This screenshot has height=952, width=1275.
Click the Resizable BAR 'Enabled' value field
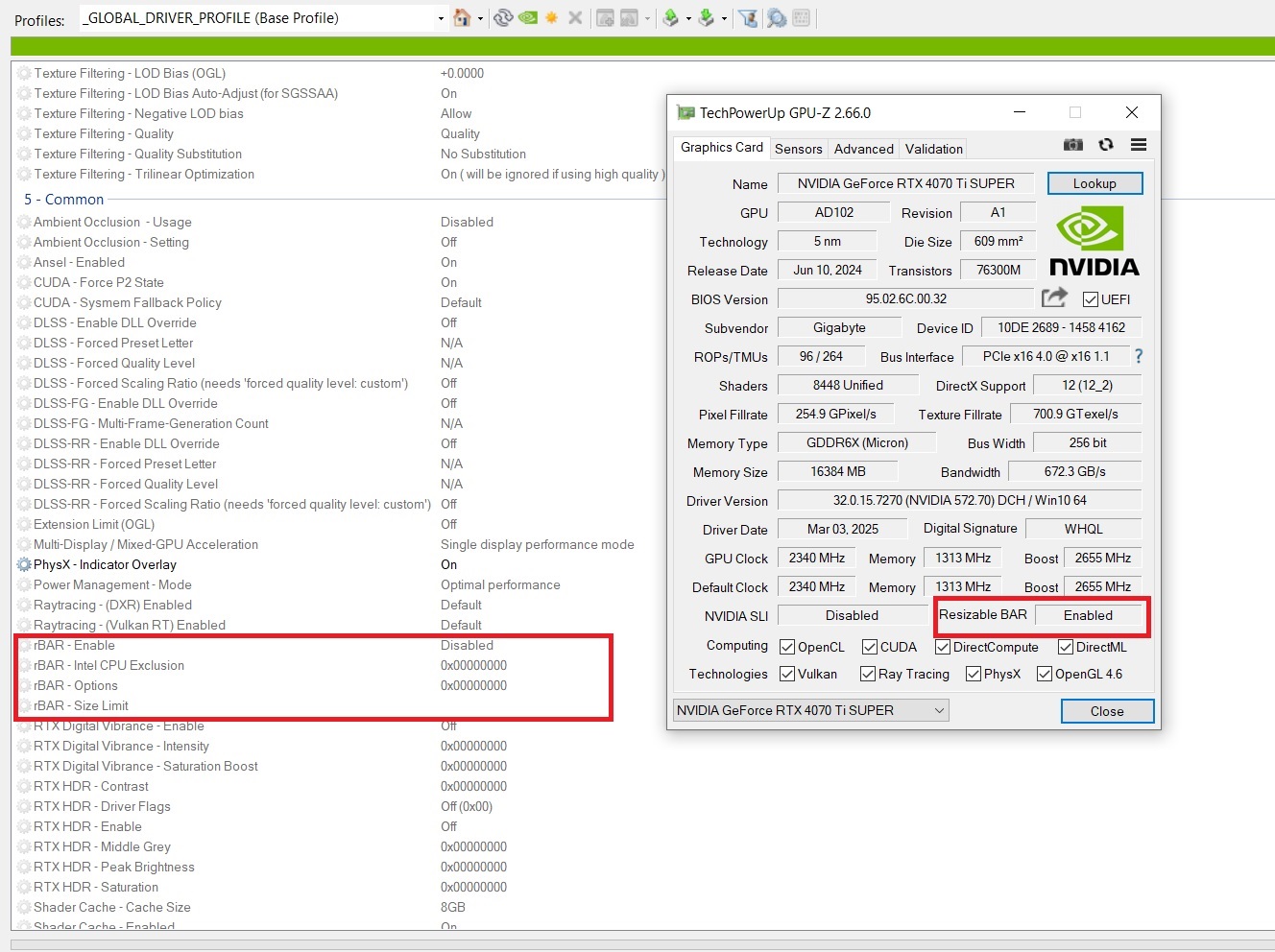1088,615
